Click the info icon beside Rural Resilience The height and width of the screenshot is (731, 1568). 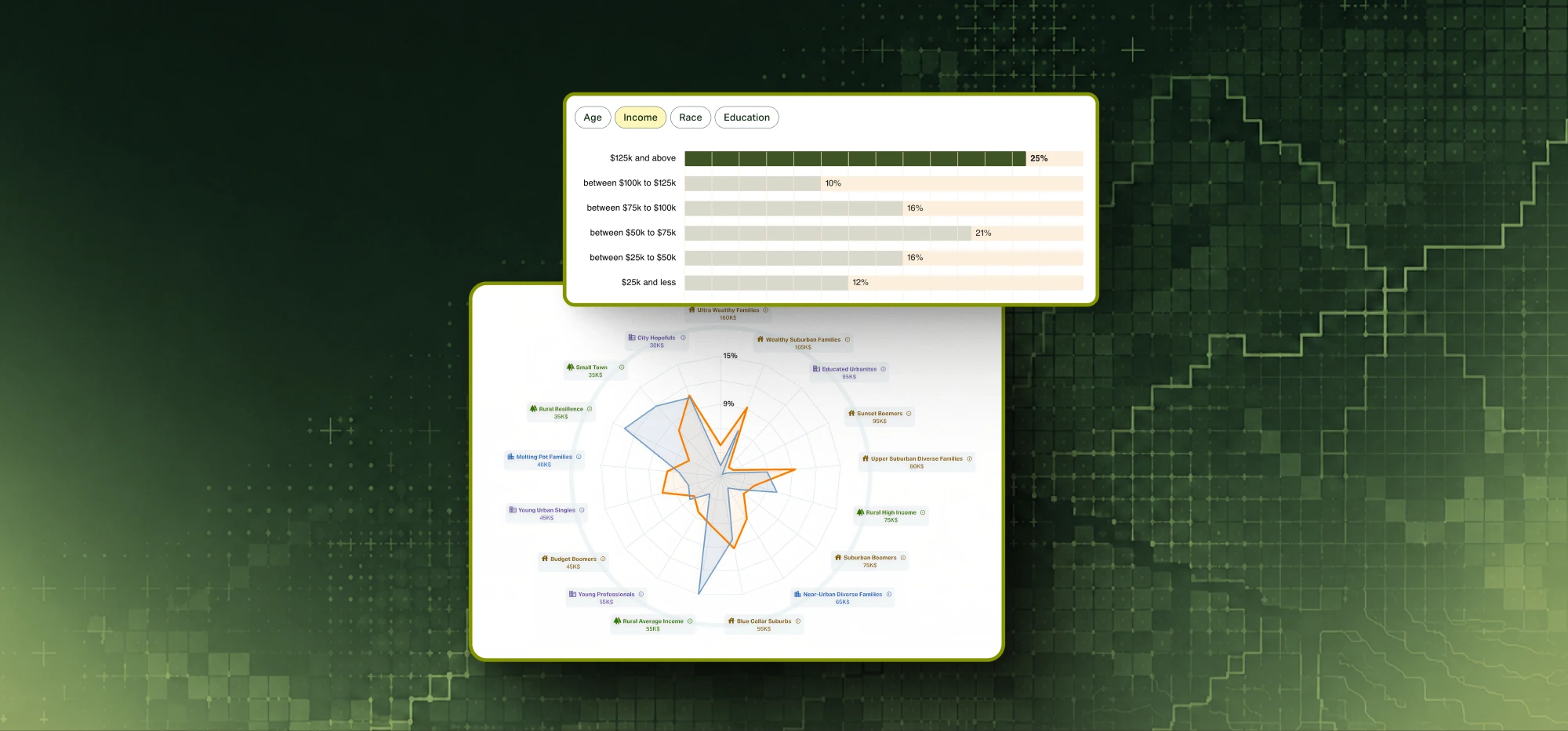pos(590,409)
